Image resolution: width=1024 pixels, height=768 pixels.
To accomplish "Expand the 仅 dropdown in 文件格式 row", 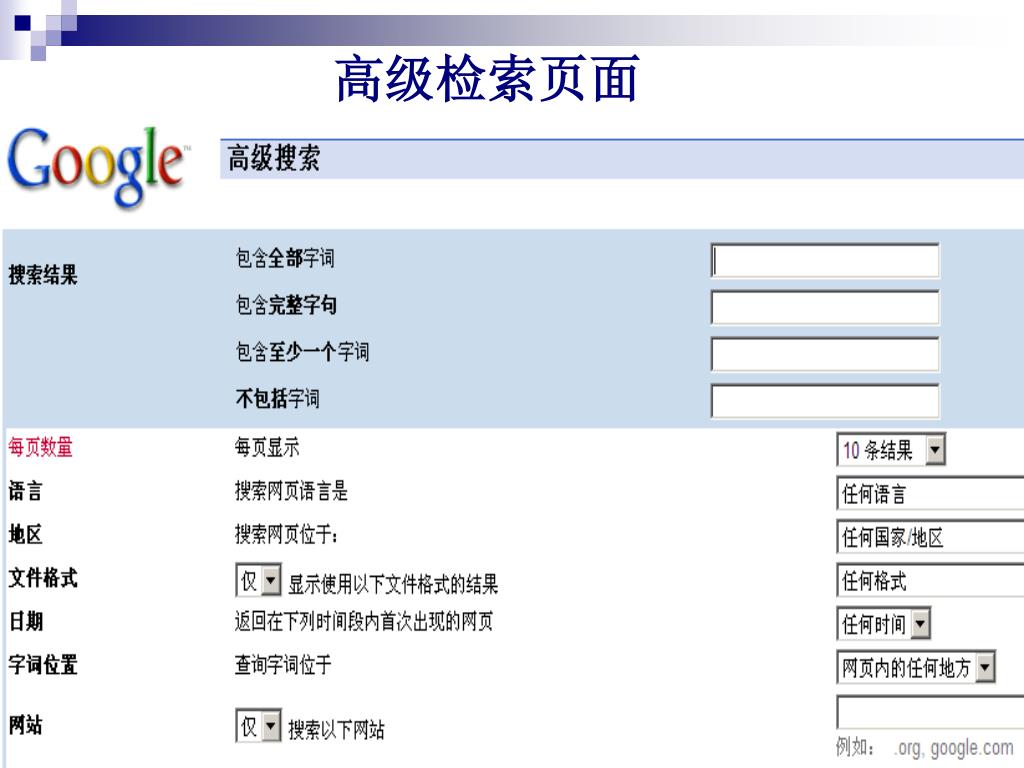I will pos(259,580).
